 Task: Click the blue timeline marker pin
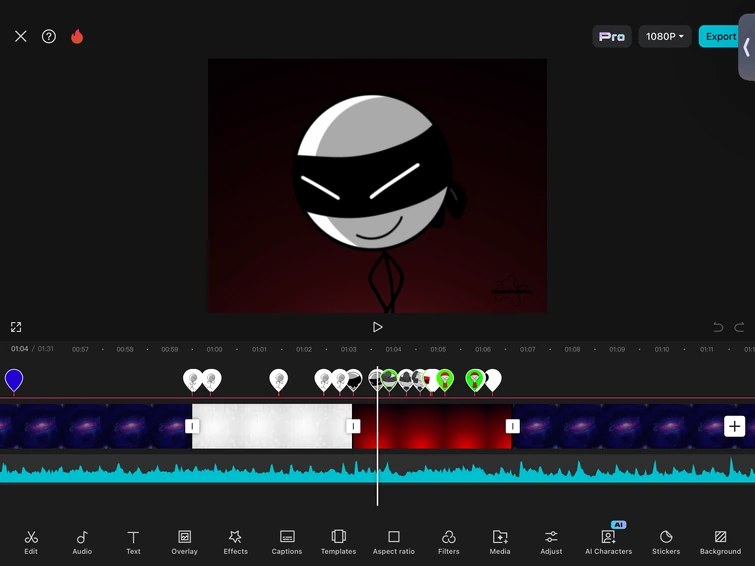point(14,380)
